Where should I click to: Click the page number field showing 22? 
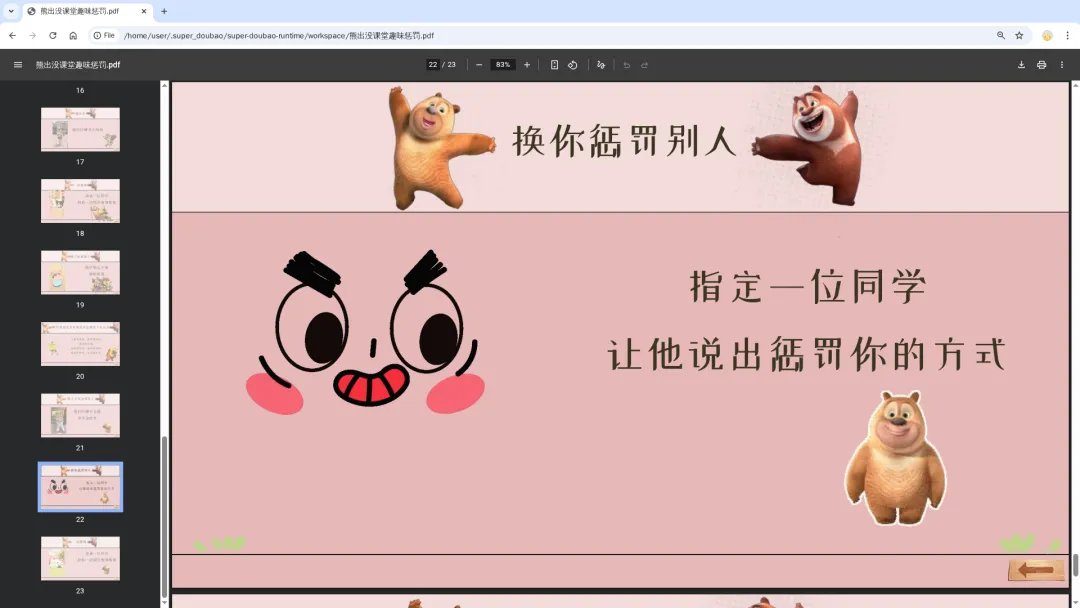433,65
